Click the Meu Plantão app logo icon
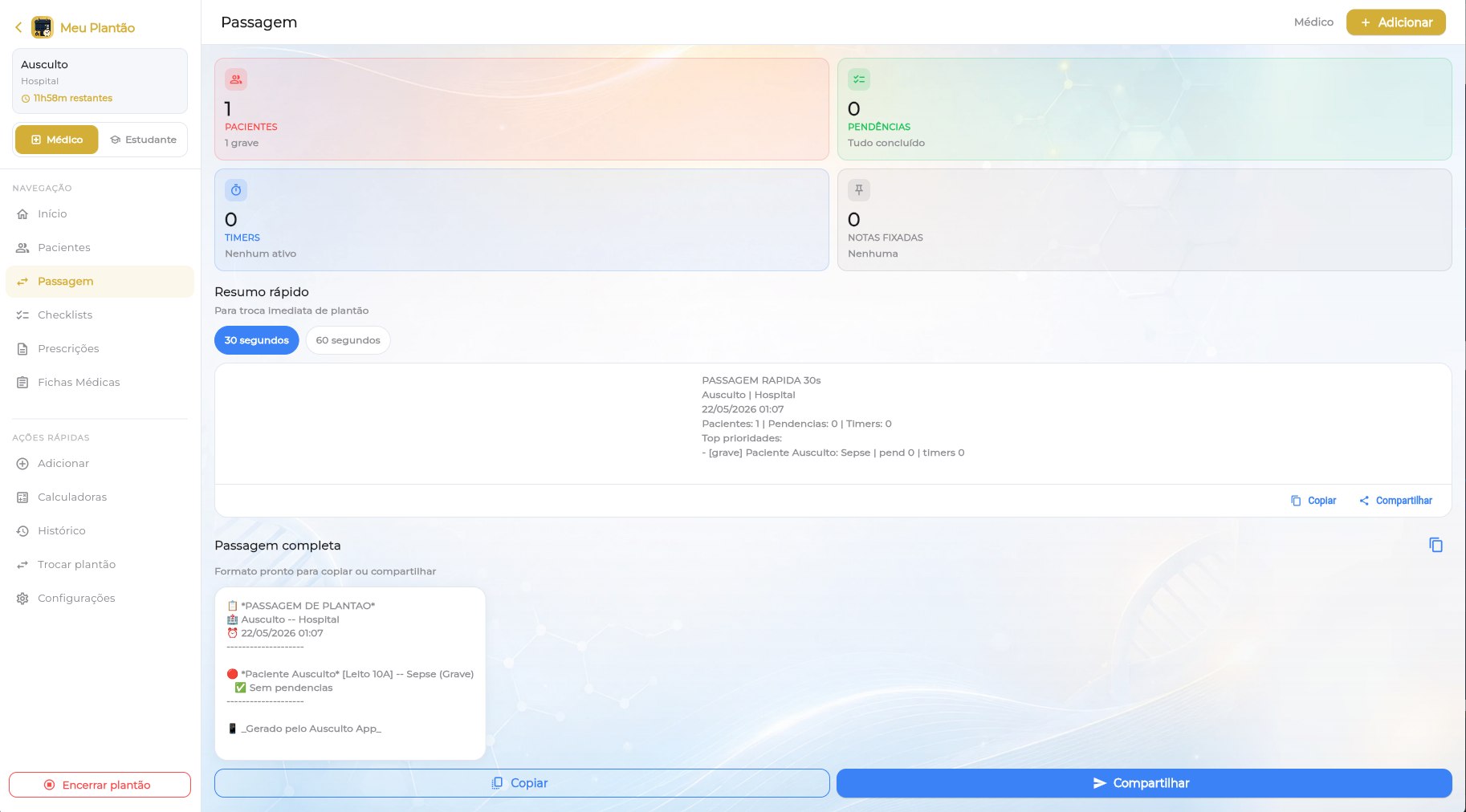The height and width of the screenshot is (812, 1466). point(42,27)
